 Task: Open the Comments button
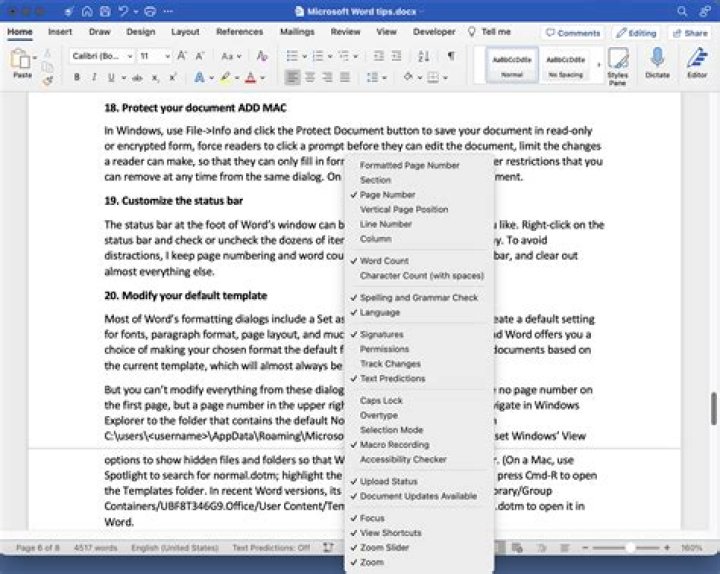coord(573,33)
